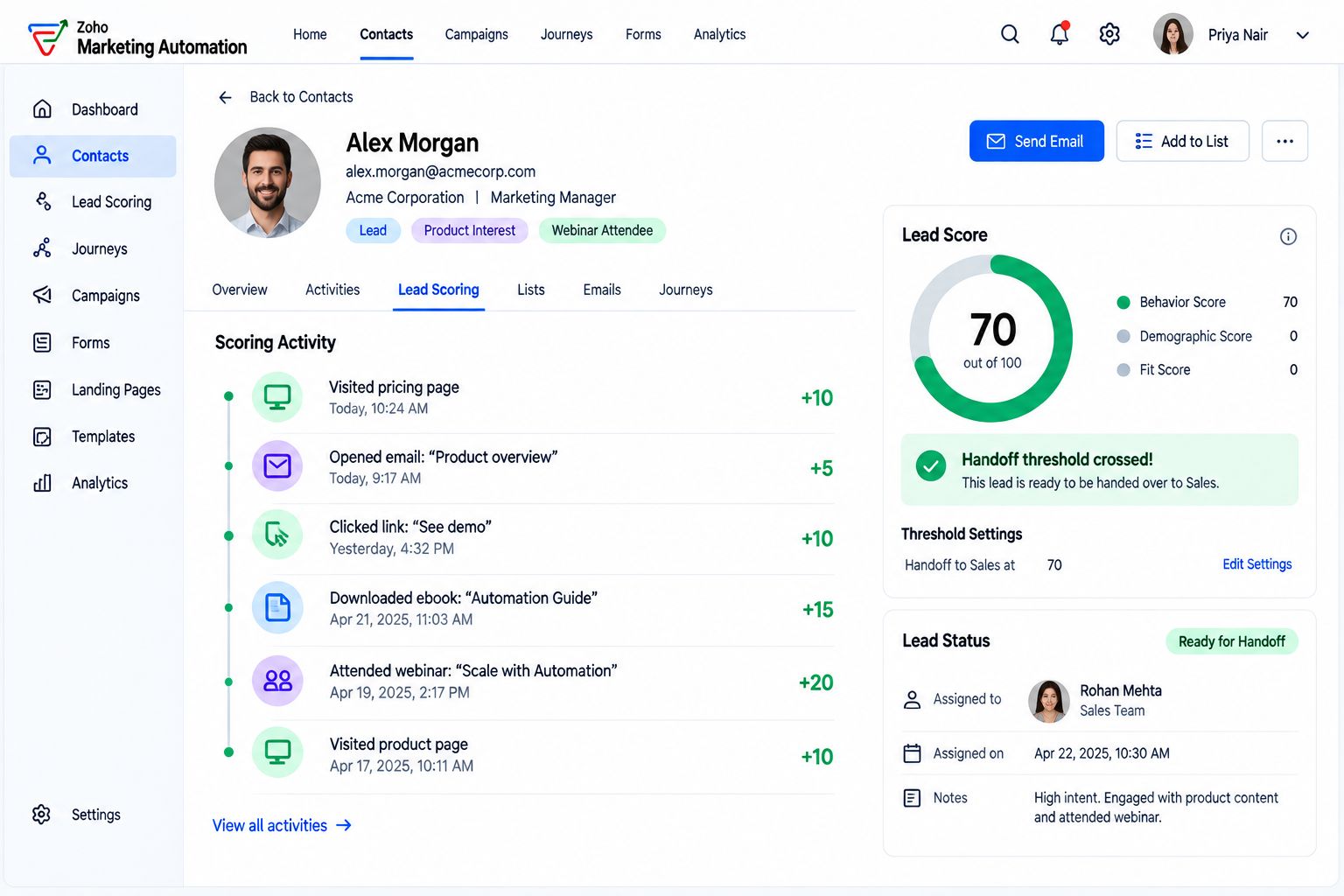The height and width of the screenshot is (896, 1344).
Task: Click the Edit Settings link
Action: [1256, 564]
